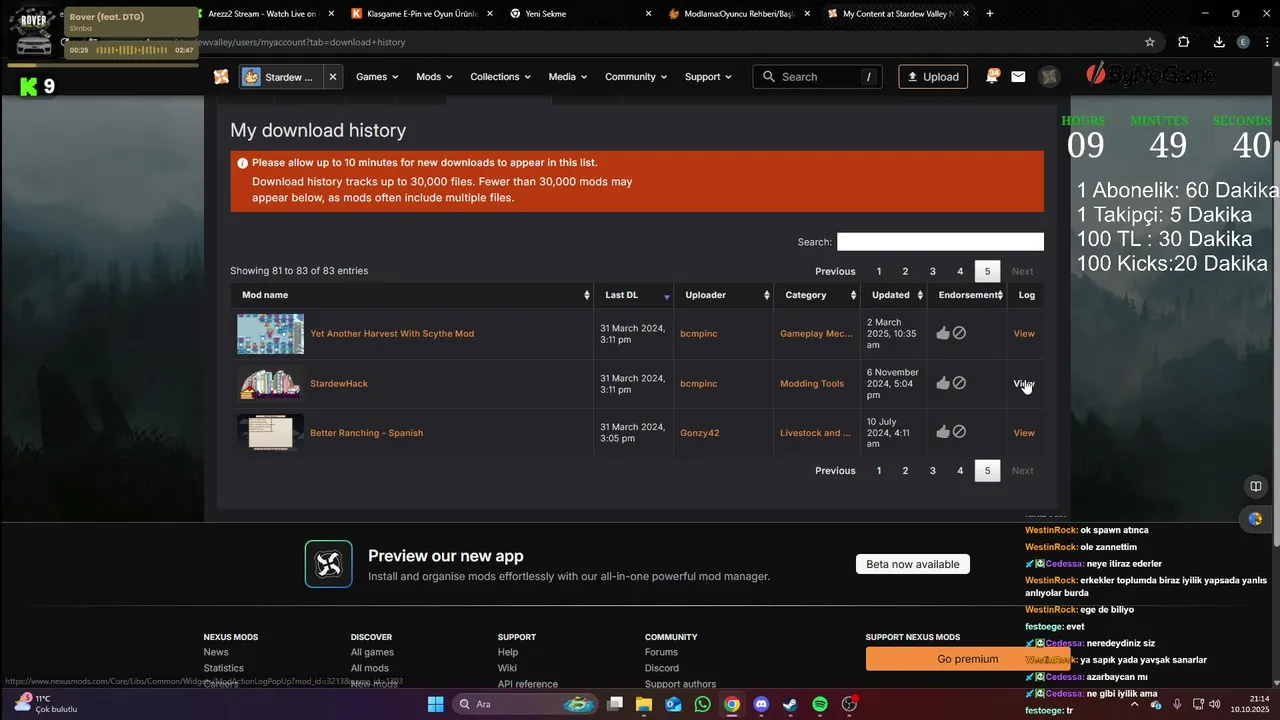Abstain from endorsing Better Ranching - Spanish

coord(959,432)
